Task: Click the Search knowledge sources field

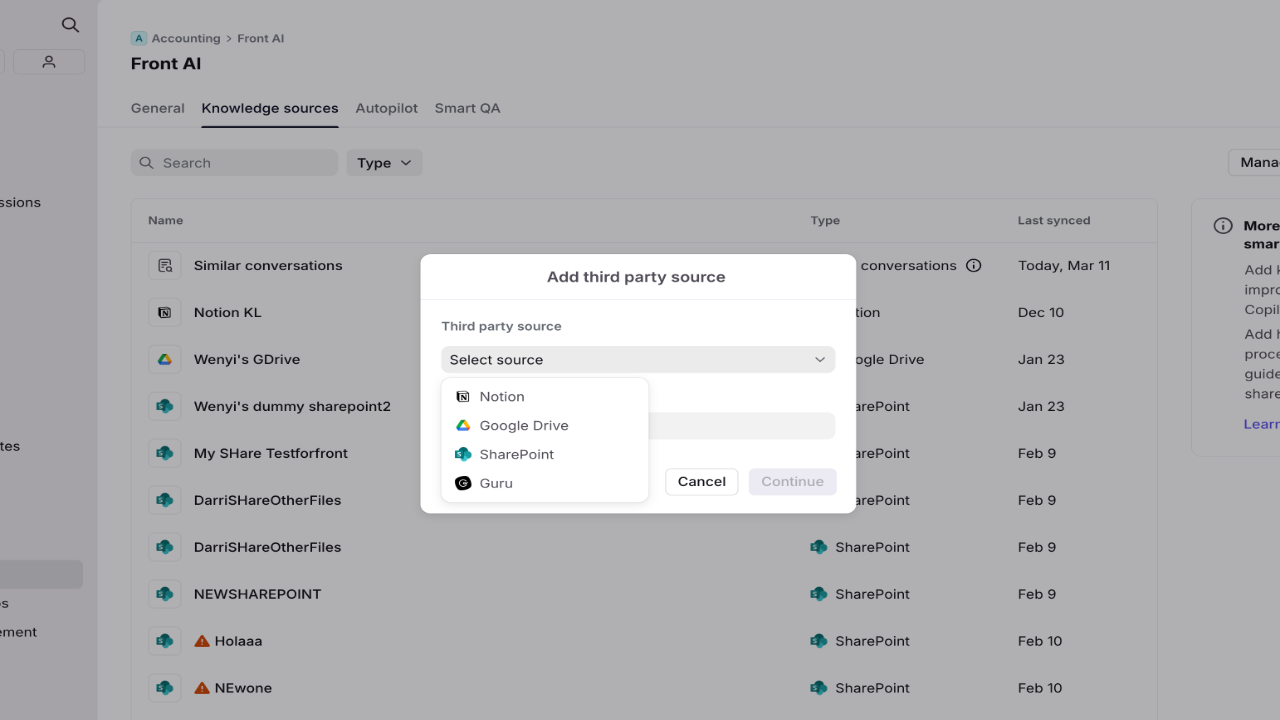Action: pos(234,163)
